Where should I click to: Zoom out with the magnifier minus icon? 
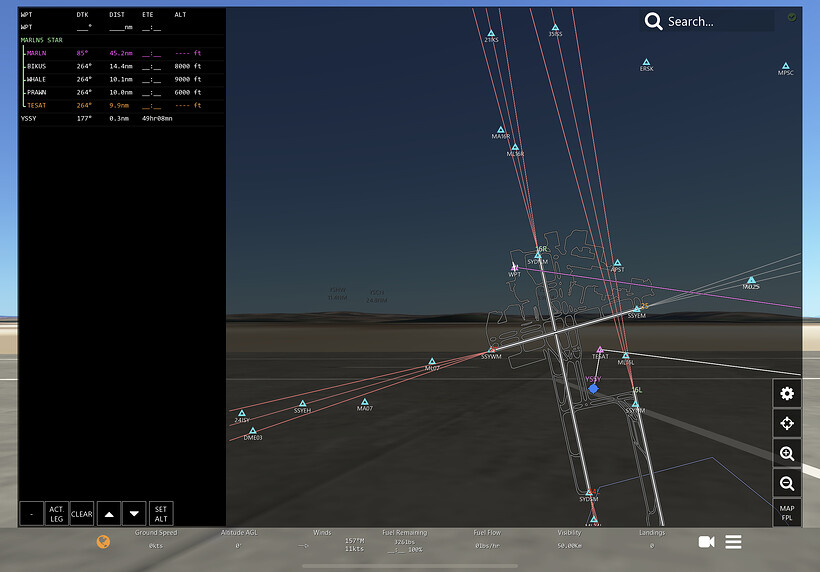787,483
